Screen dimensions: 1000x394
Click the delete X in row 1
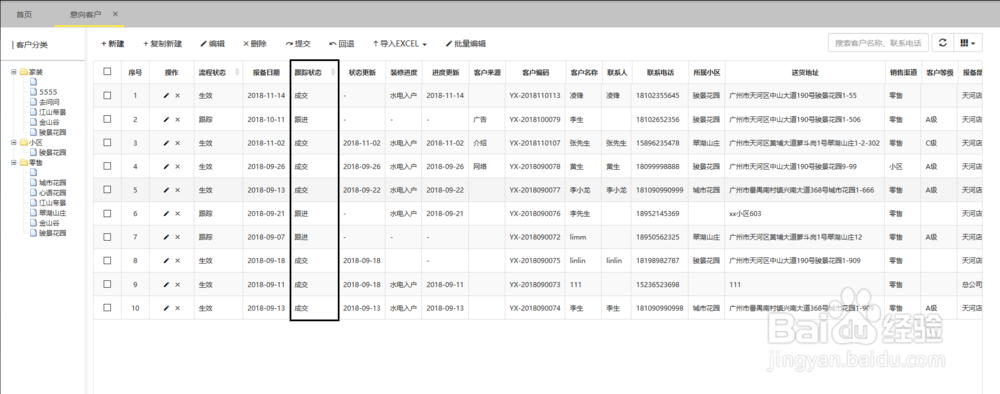click(178, 96)
